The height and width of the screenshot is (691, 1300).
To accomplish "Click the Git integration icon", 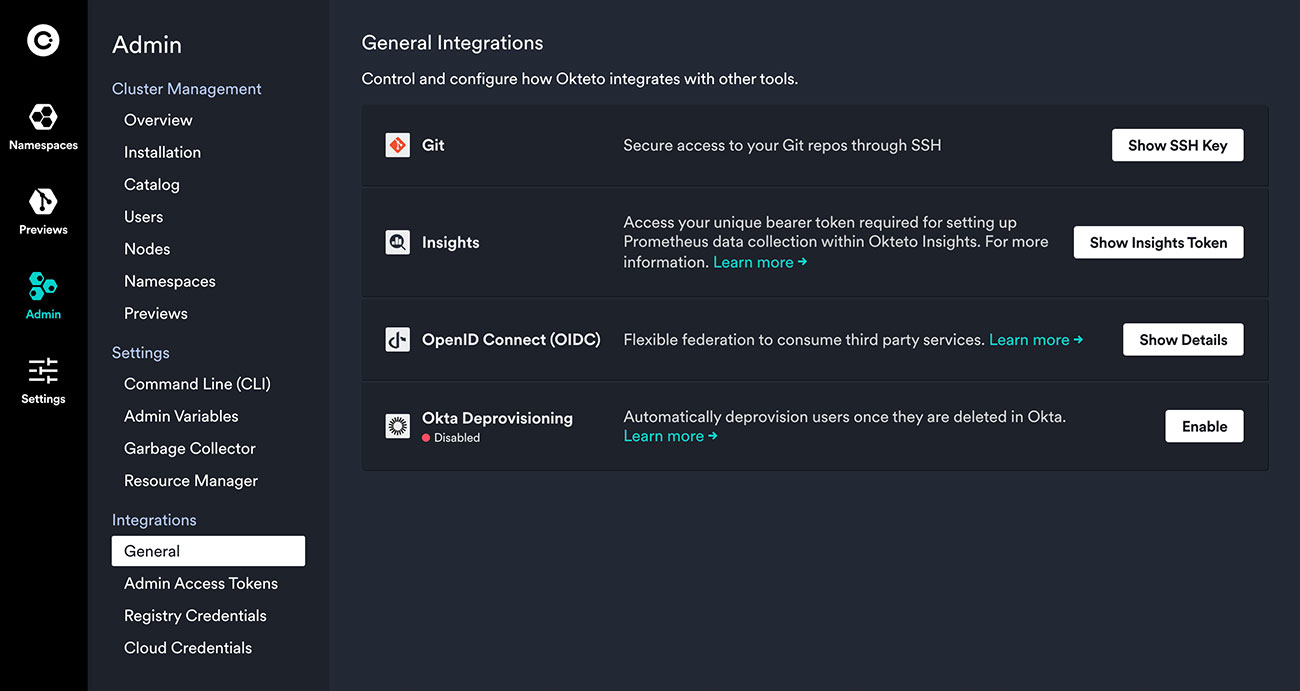I will [397, 144].
